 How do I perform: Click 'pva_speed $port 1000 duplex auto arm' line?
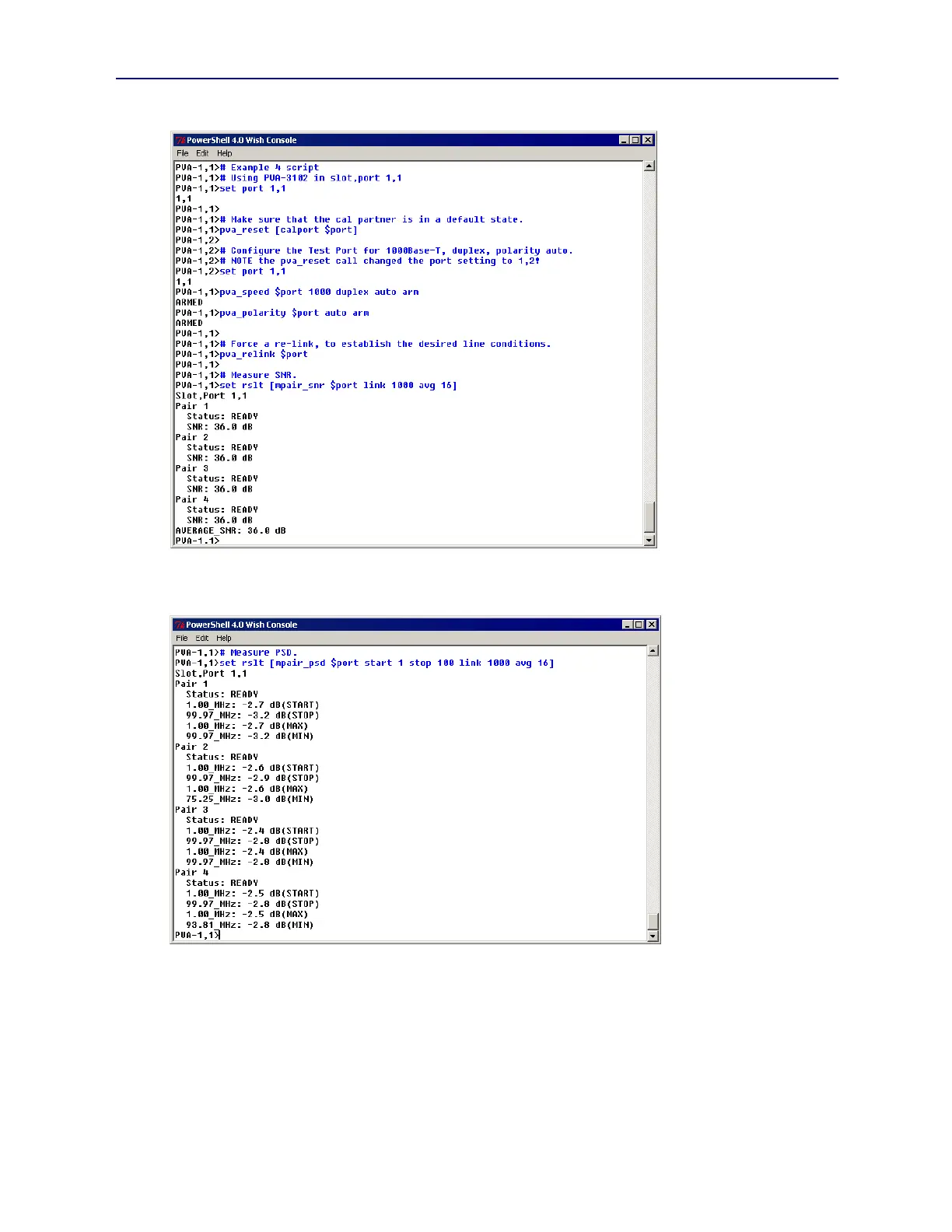click(x=320, y=292)
